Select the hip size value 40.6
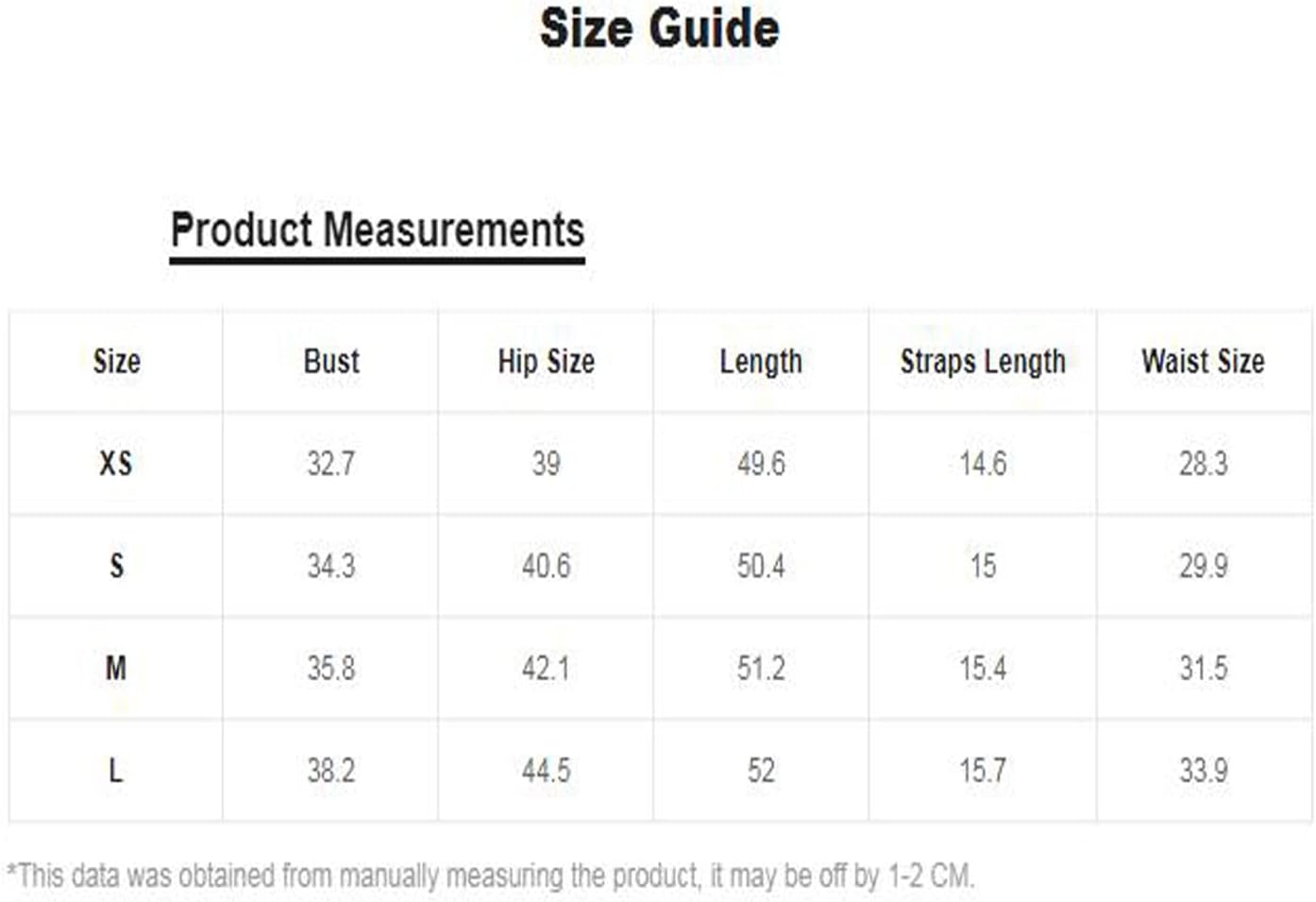 (x=546, y=566)
